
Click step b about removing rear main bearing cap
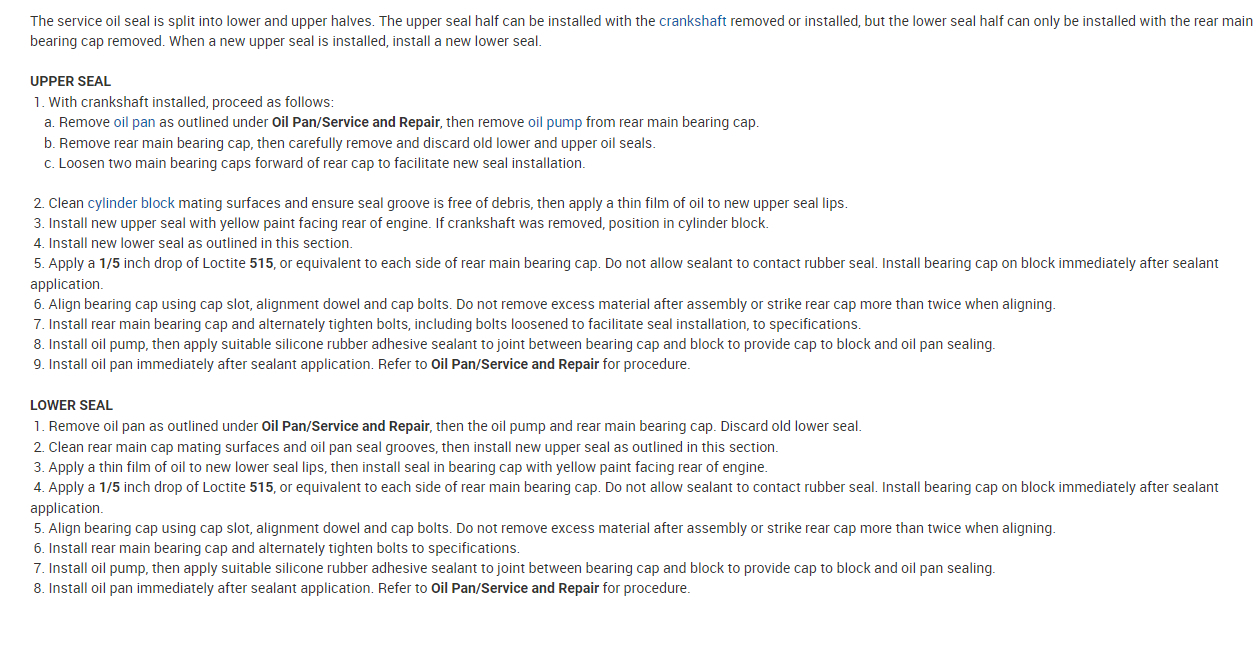(356, 143)
